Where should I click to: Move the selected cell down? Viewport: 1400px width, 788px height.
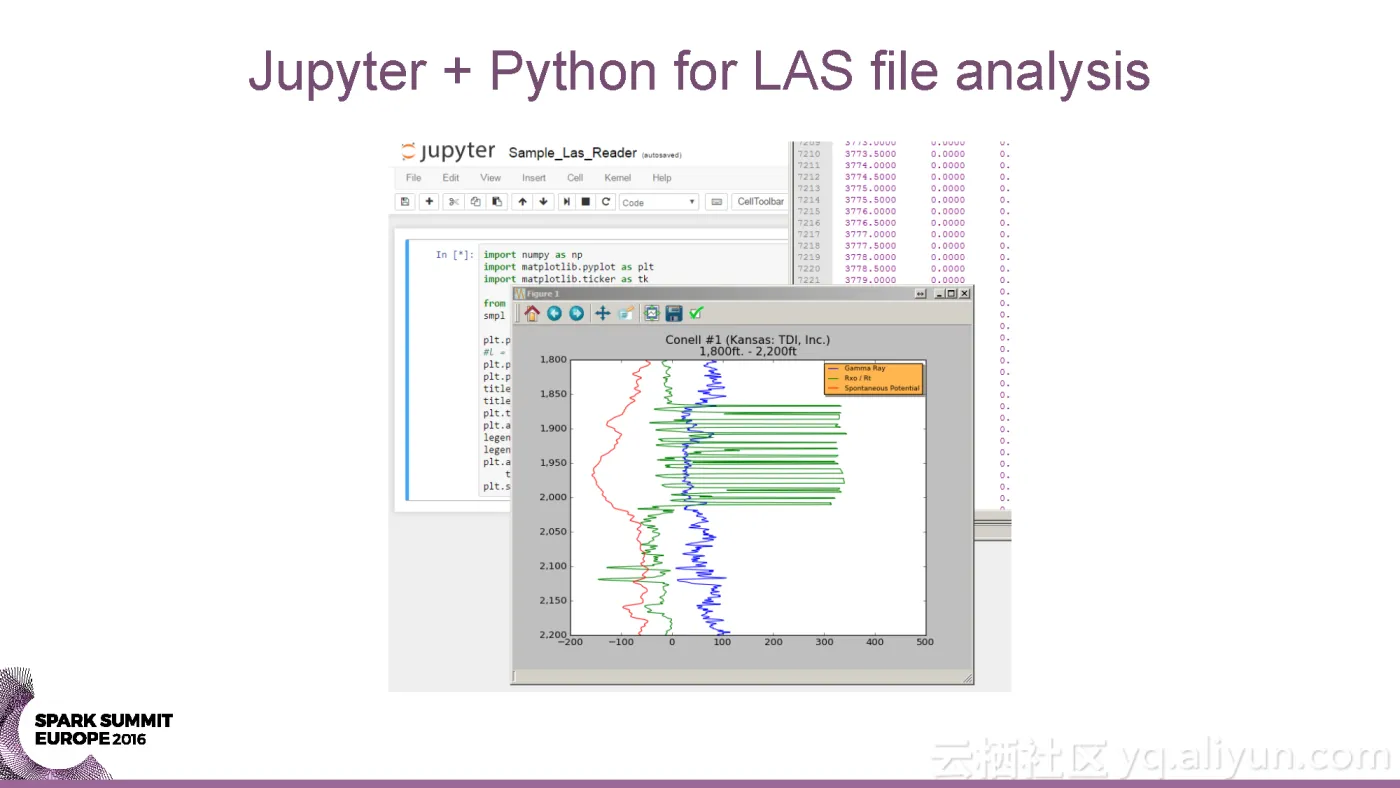tap(544, 202)
